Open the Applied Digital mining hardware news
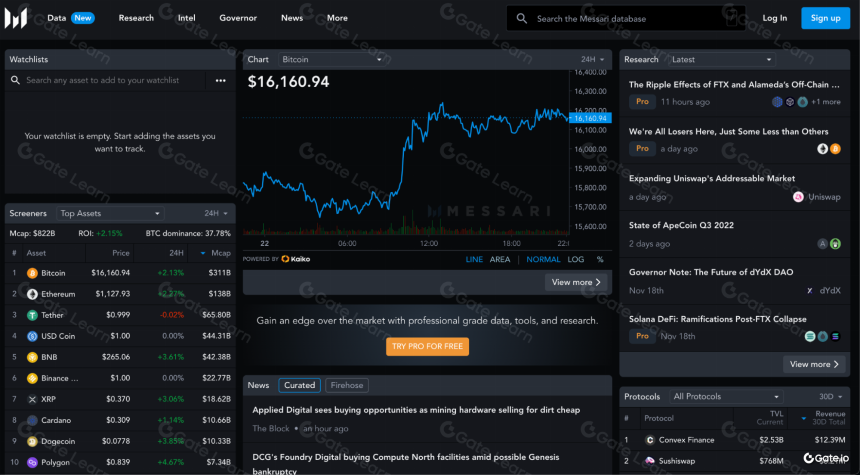 point(416,410)
